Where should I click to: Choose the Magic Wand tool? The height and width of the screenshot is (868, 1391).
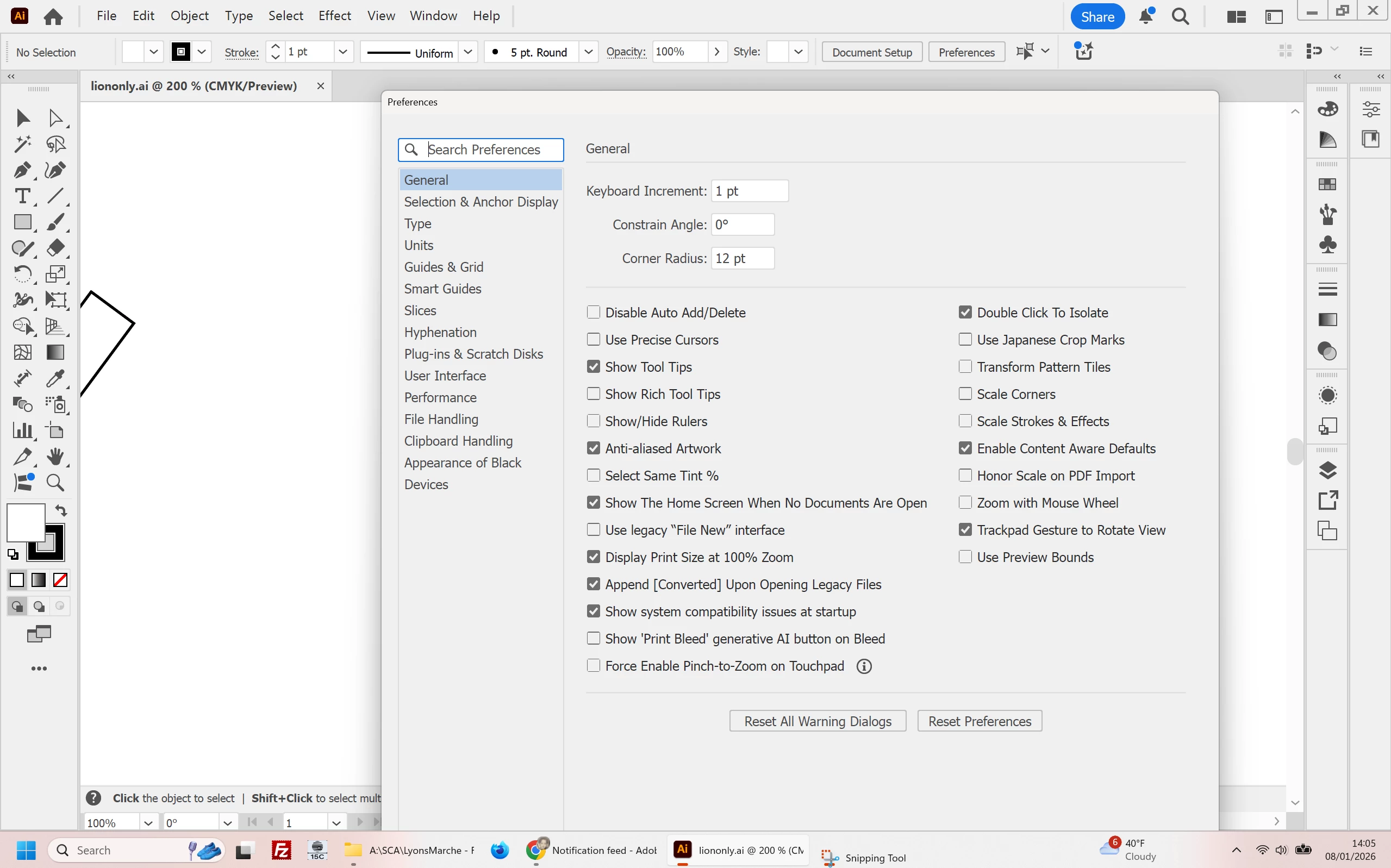click(x=22, y=143)
